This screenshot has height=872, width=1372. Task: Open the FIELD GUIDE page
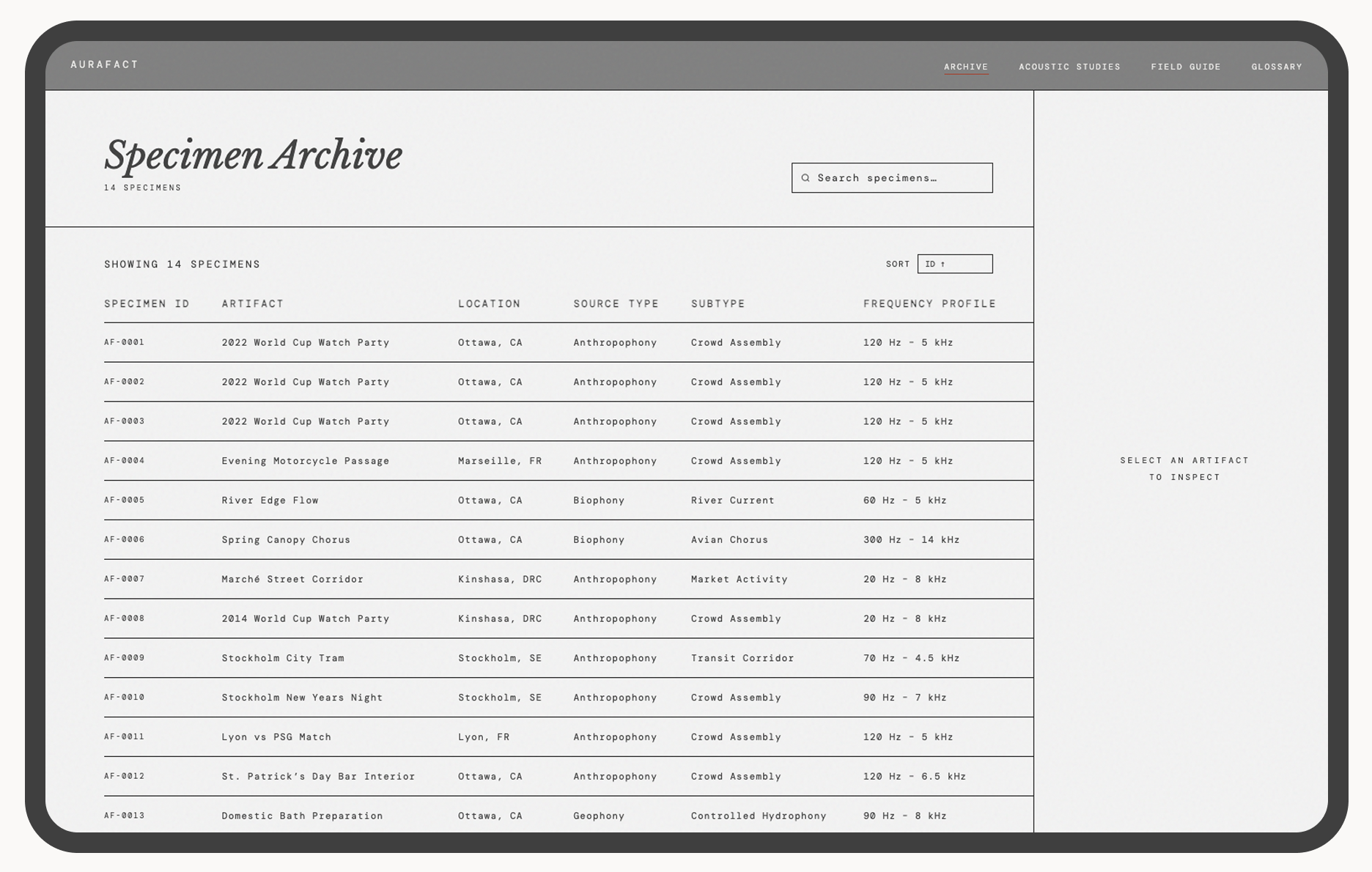tap(1185, 66)
